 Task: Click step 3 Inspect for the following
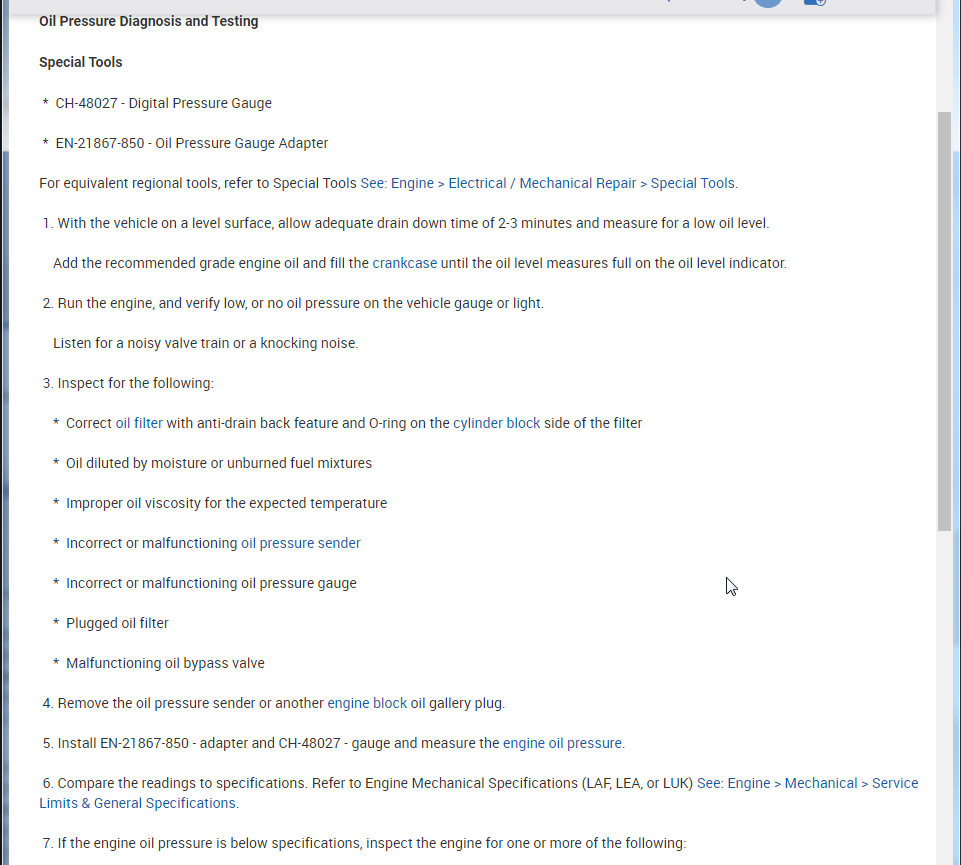128,383
